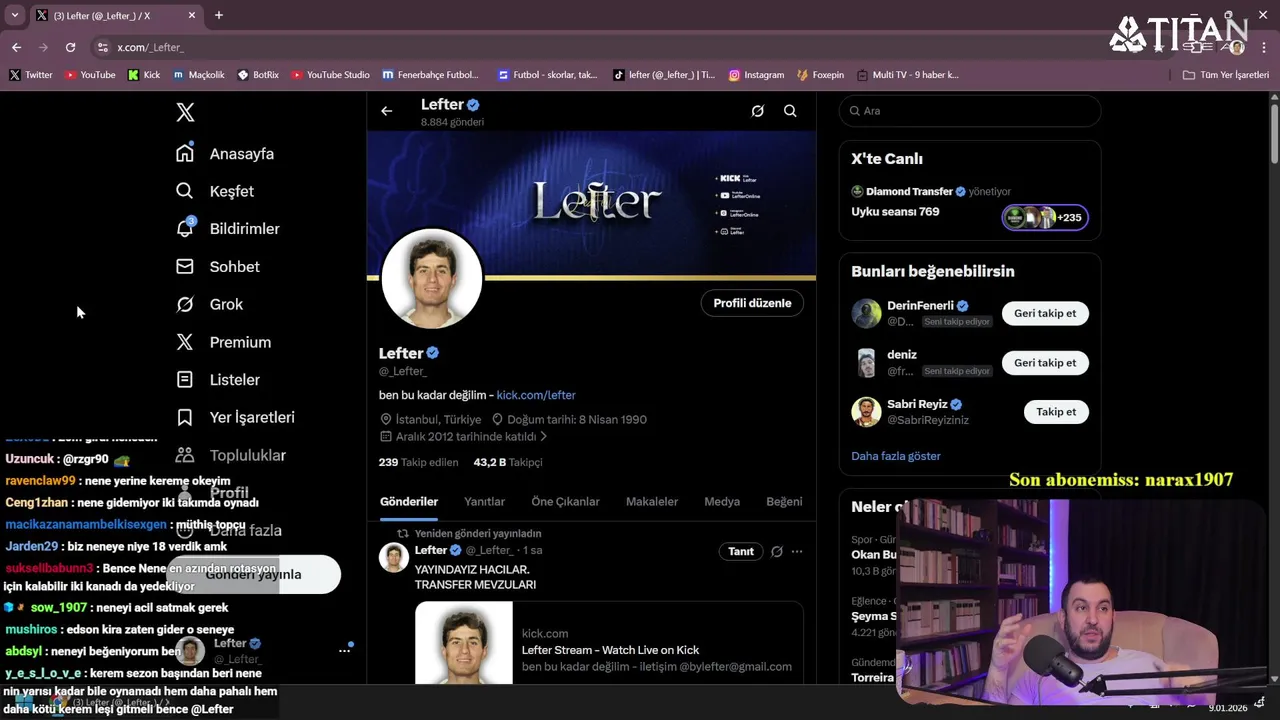This screenshot has width=1280, height=720.
Task: Open the Lefter profile picture
Action: tap(432, 279)
